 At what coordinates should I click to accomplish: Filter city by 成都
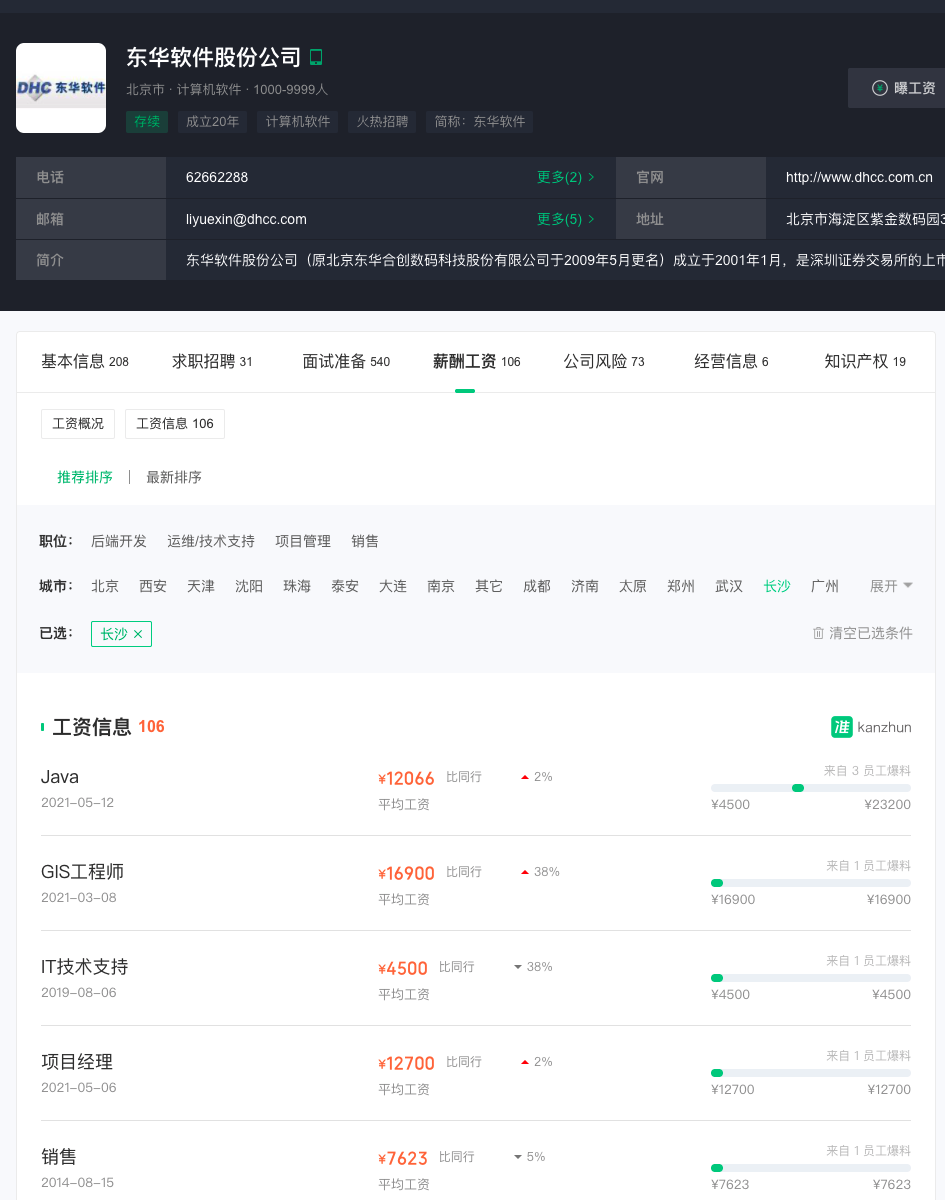pos(537,586)
